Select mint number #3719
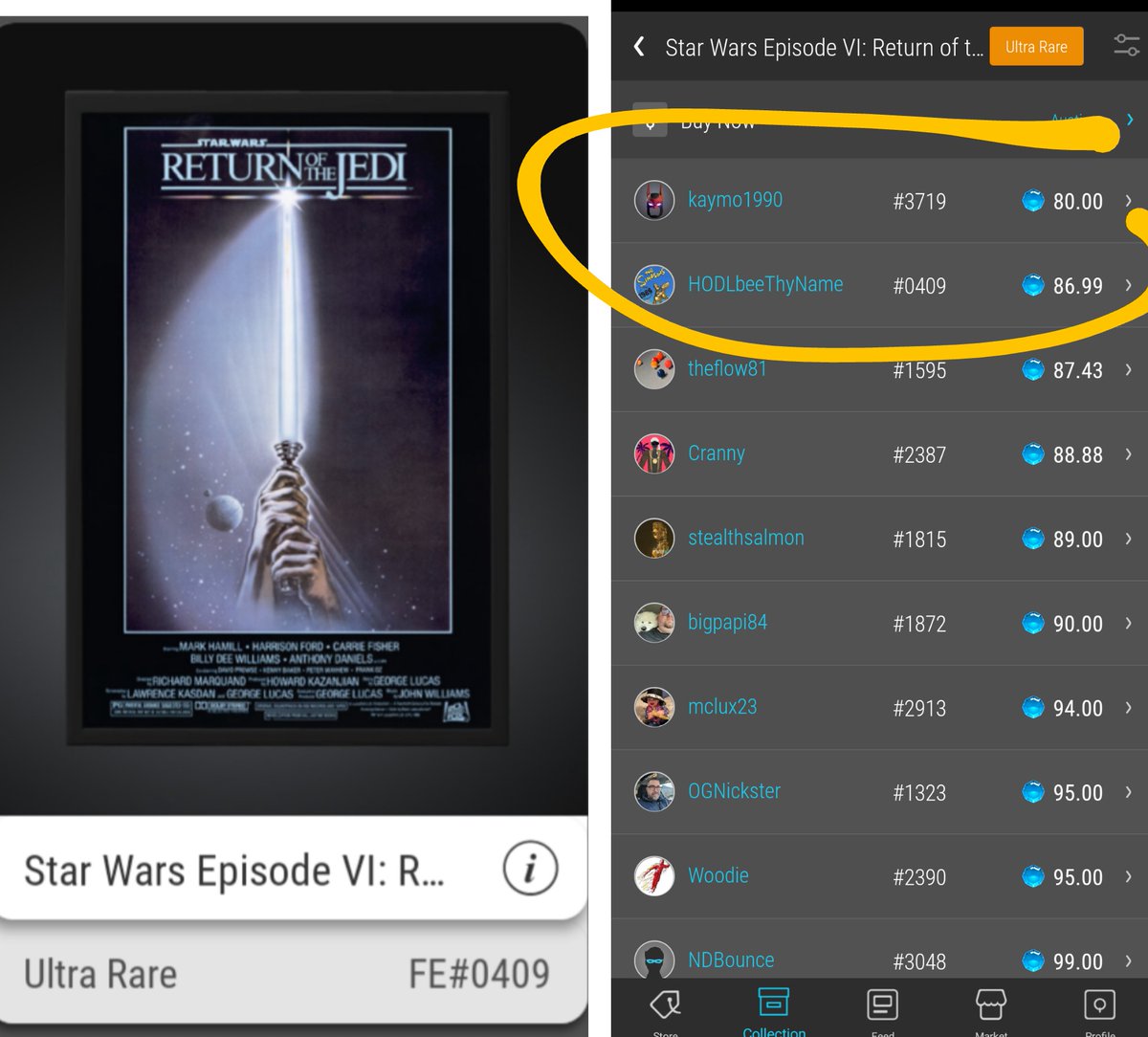The image size is (1148, 1037). pos(919,201)
